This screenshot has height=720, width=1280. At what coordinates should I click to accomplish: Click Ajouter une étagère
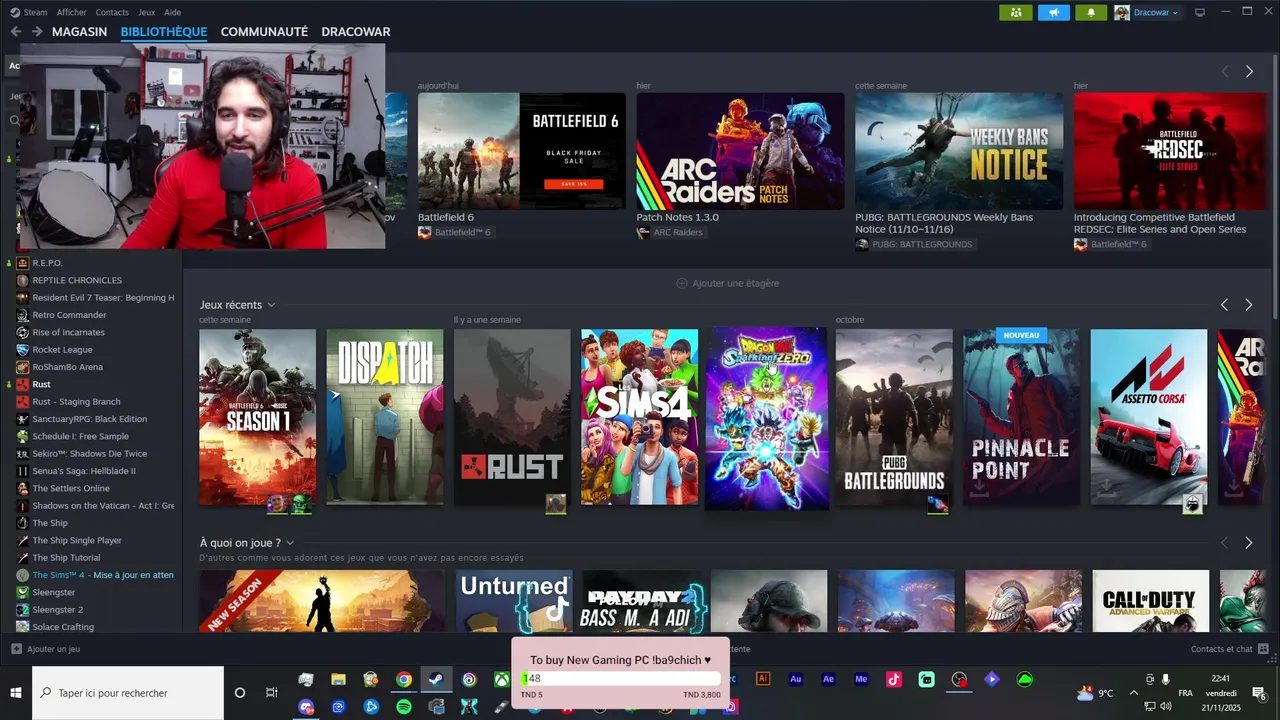[728, 283]
